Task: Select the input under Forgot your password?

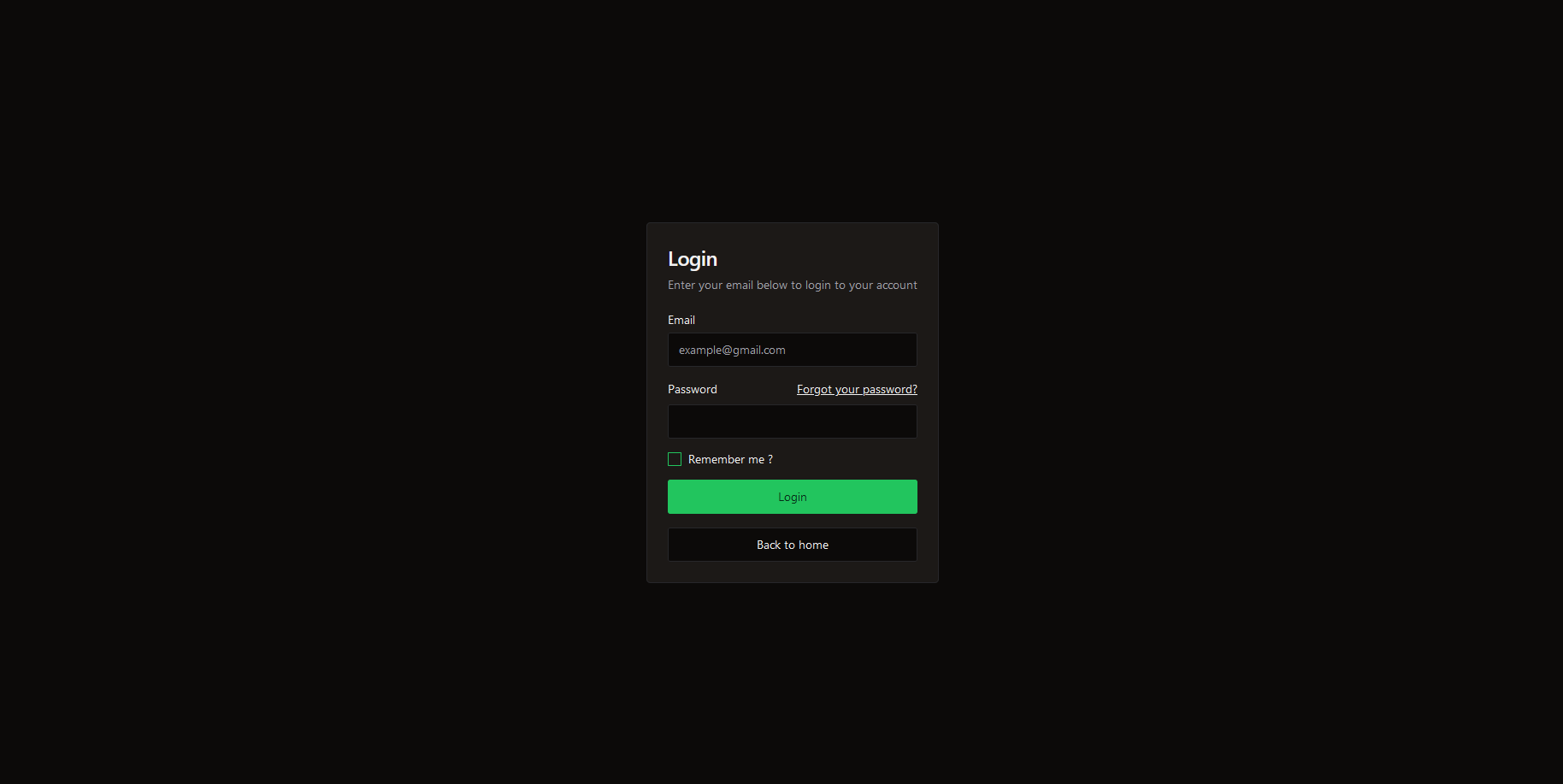Action: coord(793,421)
